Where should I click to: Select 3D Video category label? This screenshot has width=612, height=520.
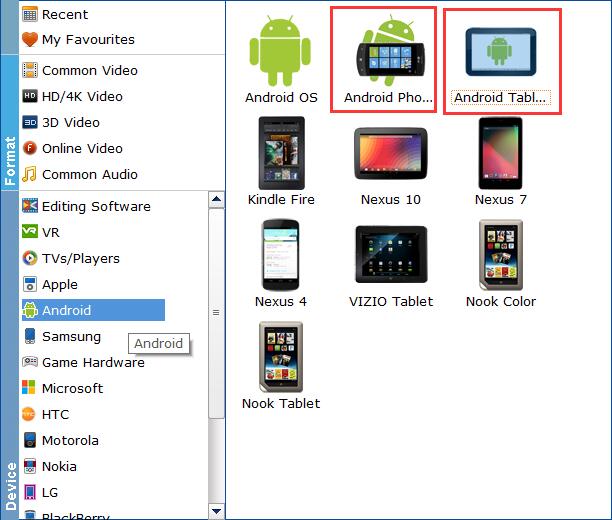tap(71, 123)
